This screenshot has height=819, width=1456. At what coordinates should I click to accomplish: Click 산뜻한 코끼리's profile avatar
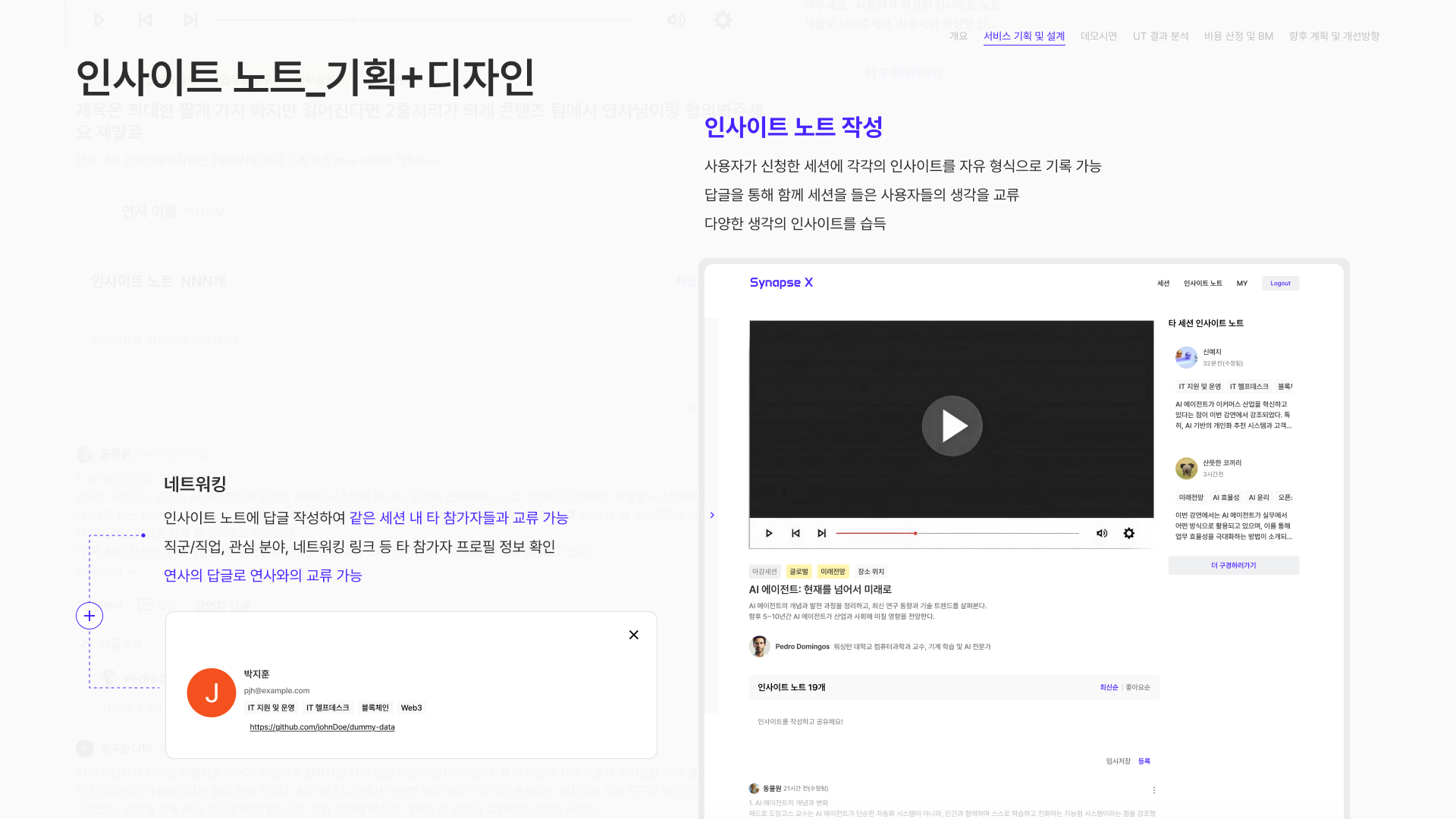(1187, 468)
